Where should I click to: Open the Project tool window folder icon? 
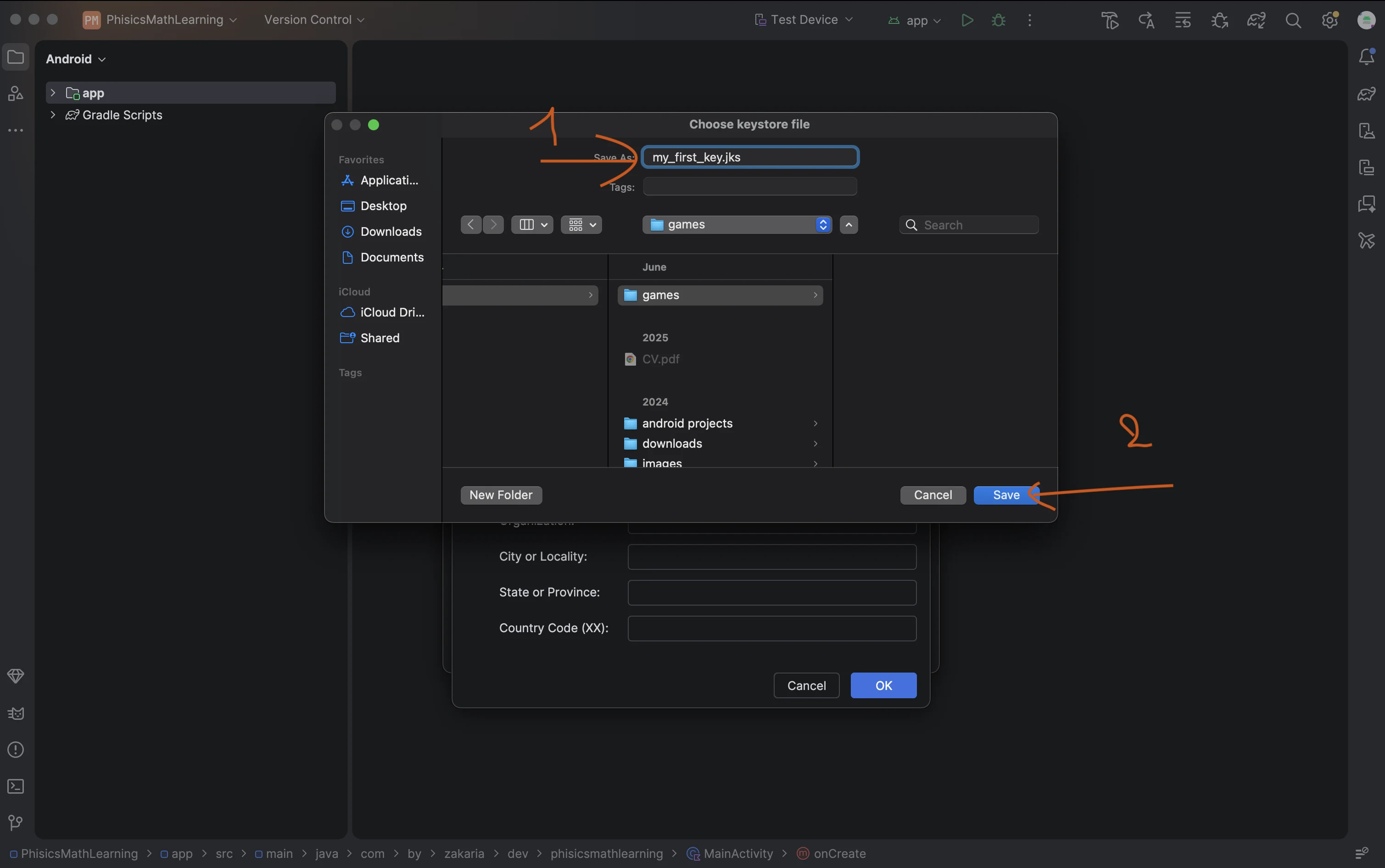tap(16, 57)
